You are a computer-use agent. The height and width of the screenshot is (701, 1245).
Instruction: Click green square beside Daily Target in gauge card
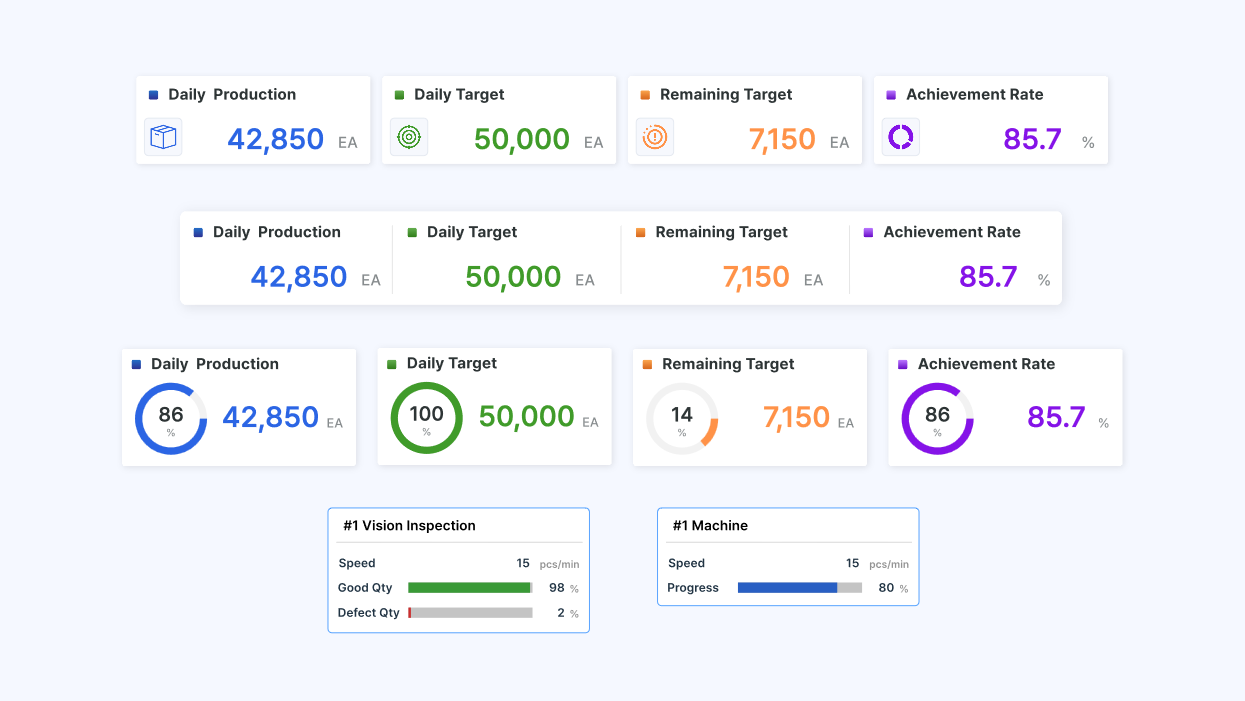click(392, 364)
